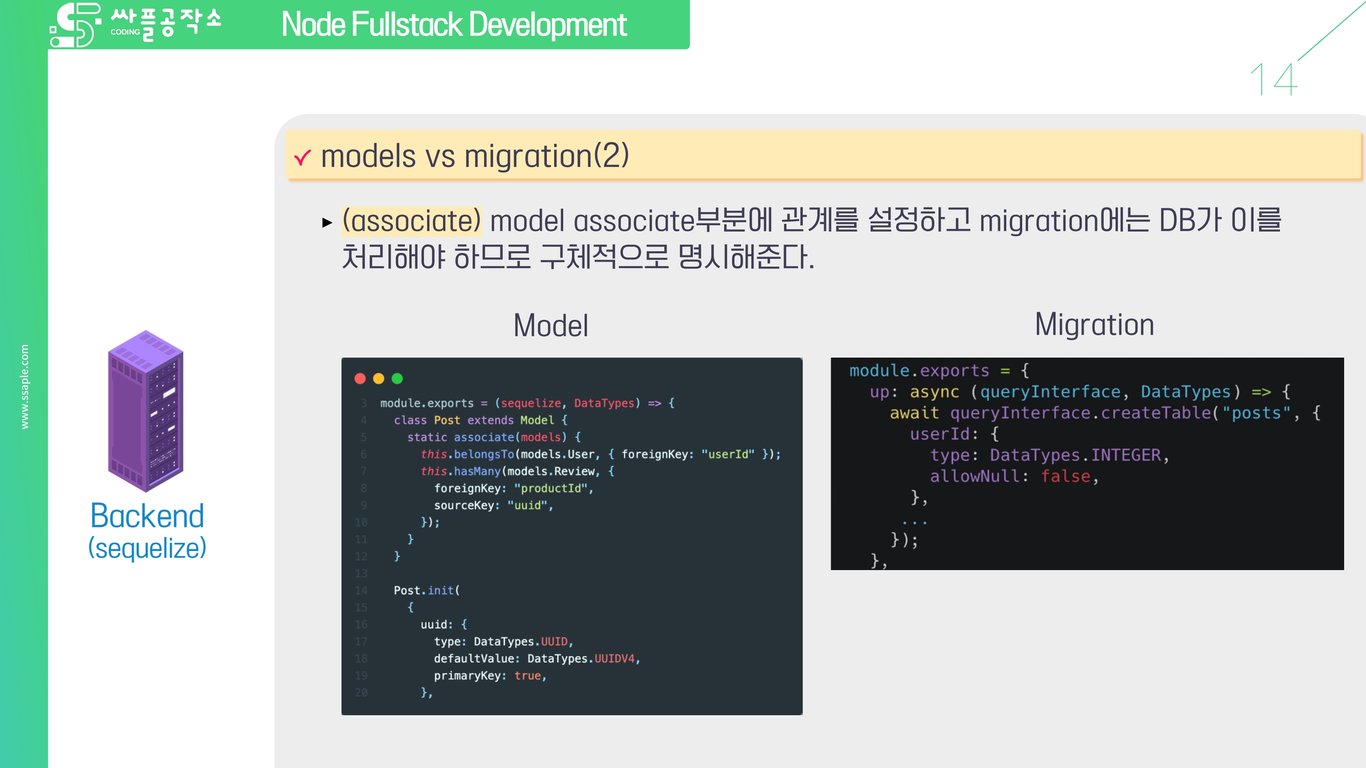Image resolution: width=1366 pixels, height=768 pixels.
Task: Click the red dot in the Model code window
Action: pyautogui.click(x=361, y=379)
